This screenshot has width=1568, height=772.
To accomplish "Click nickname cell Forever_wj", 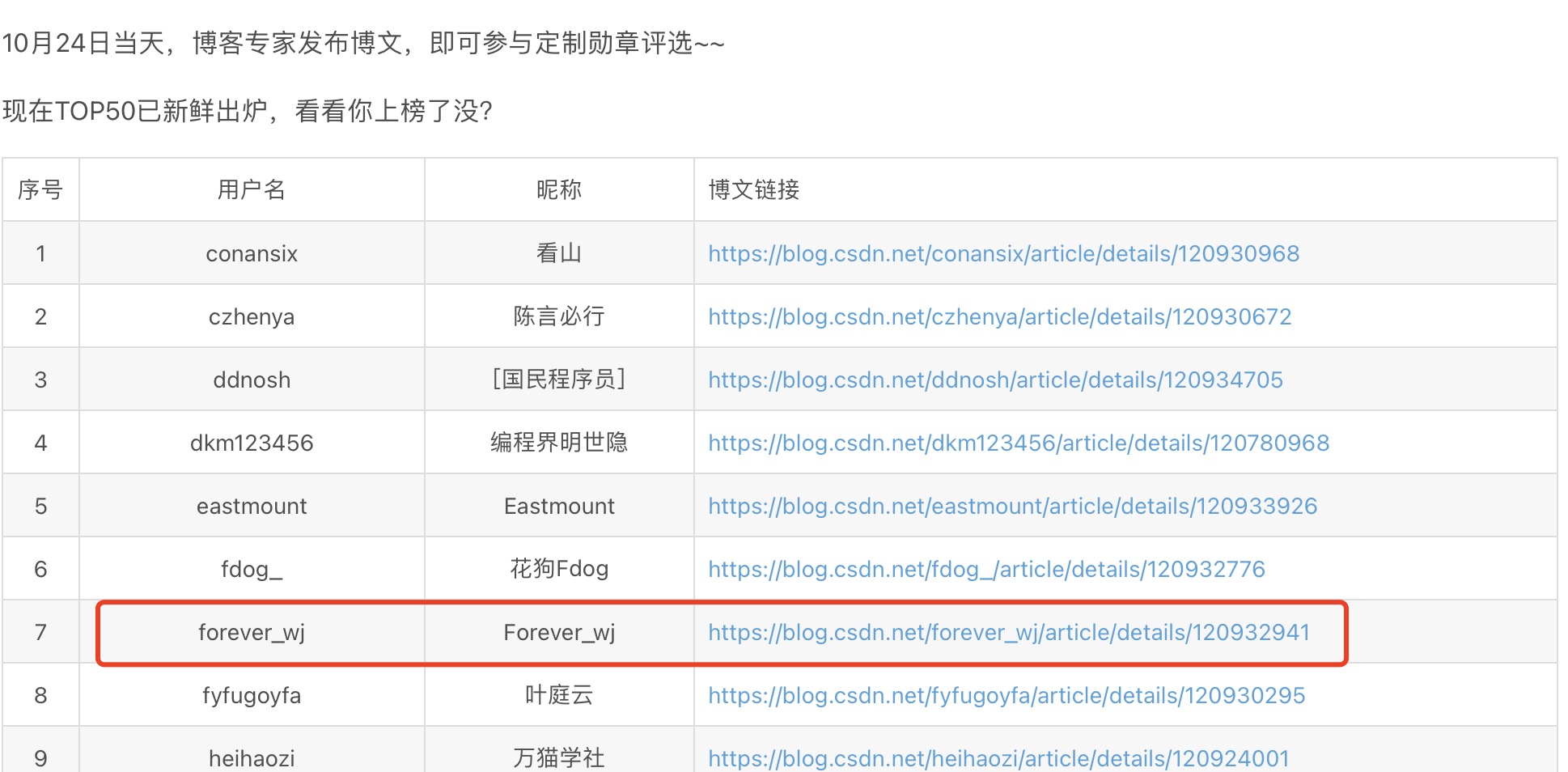I will (x=559, y=632).
